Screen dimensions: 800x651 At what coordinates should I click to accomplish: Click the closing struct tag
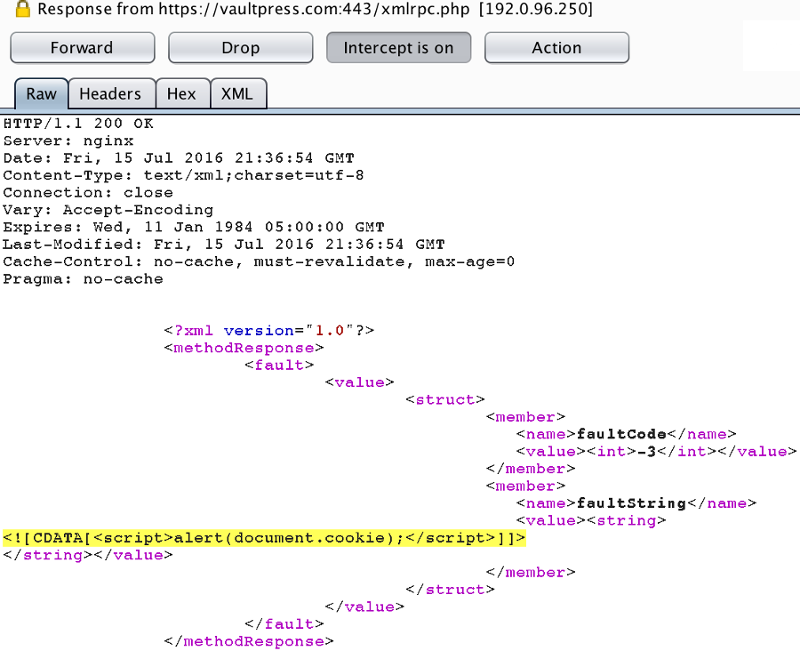(x=451, y=590)
